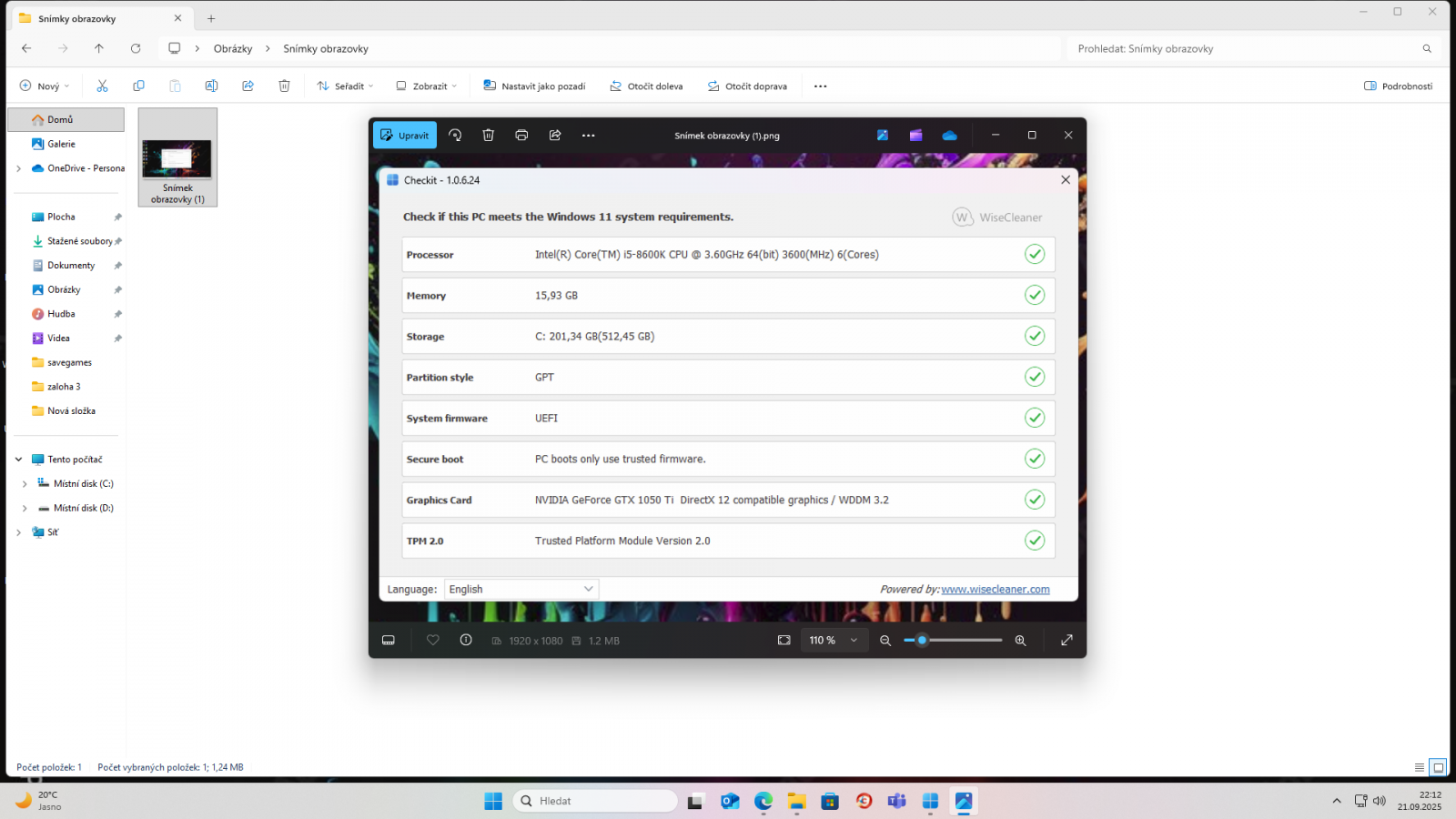Open the chevron after the address bar monitor icon
The image size is (1456, 819).
[x=197, y=49]
